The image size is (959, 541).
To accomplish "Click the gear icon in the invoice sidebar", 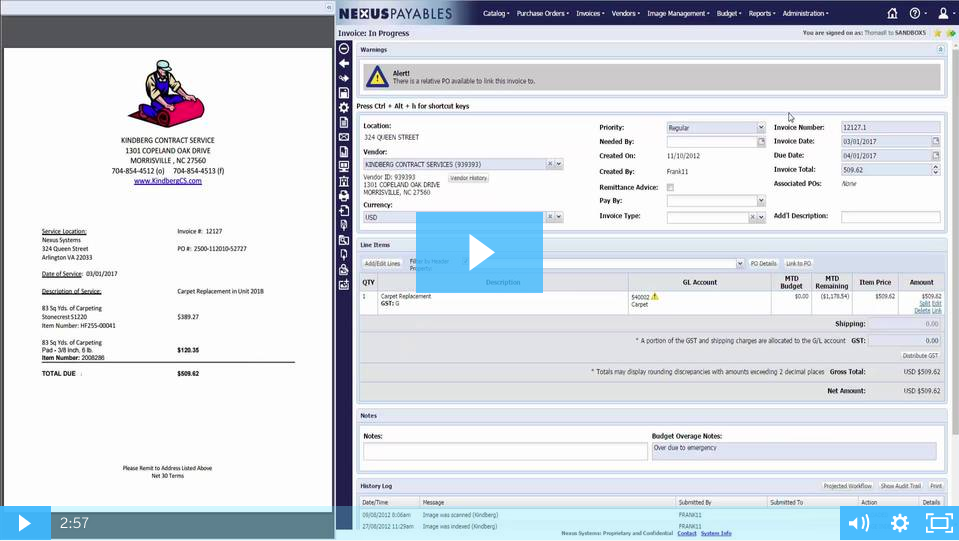I will tap(344, 108).
